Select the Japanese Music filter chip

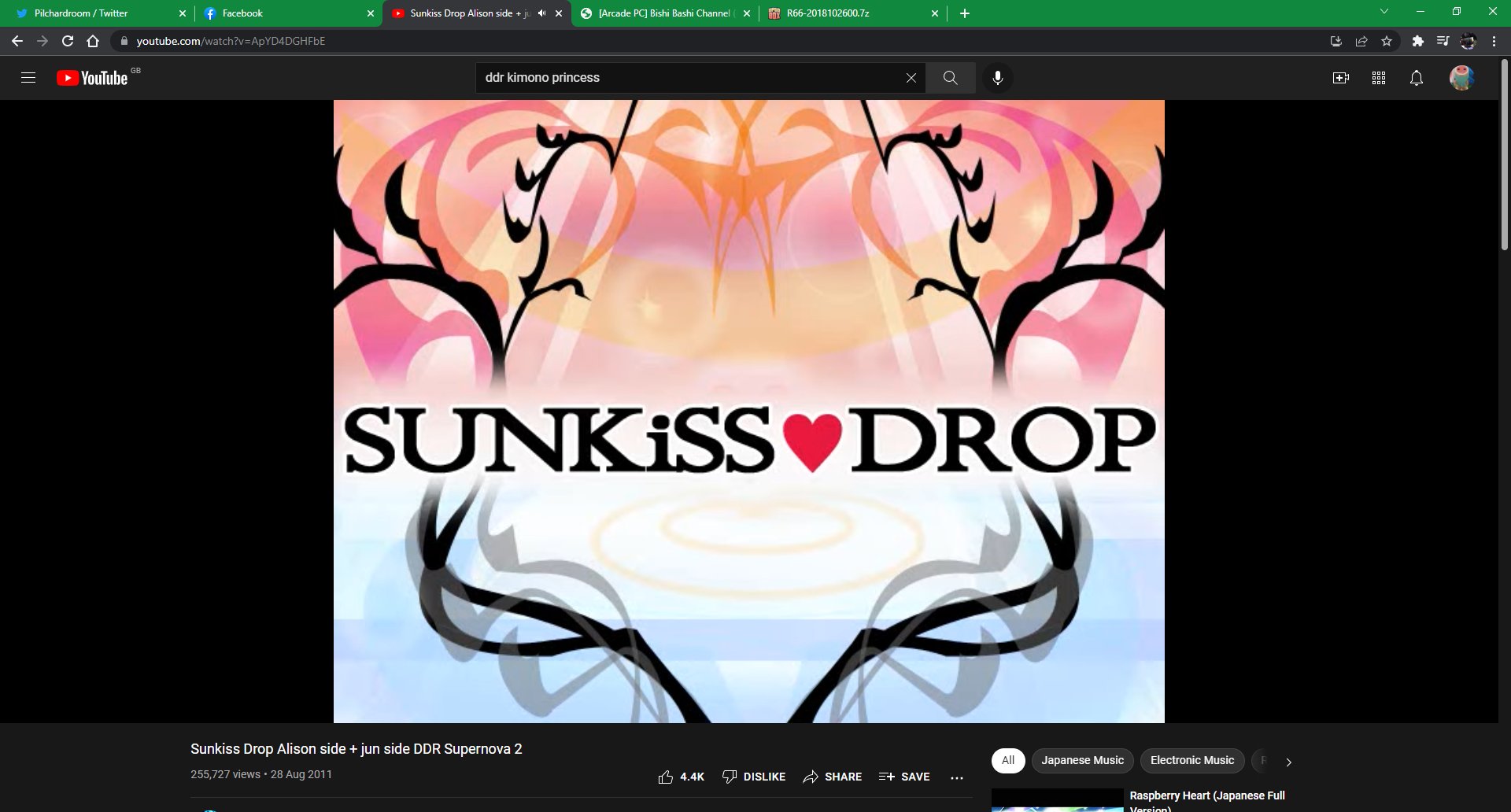click(x=1082, y=760)
